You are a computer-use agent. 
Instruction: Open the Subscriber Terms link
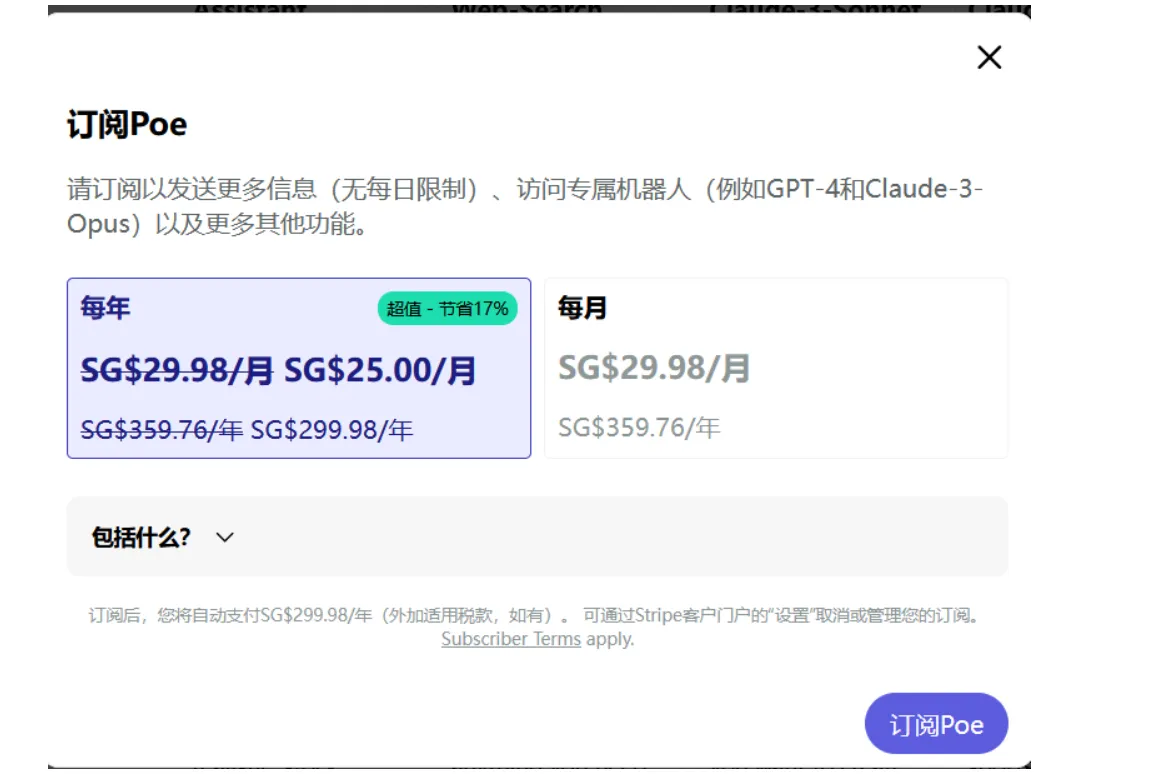(x=510, y=639)
